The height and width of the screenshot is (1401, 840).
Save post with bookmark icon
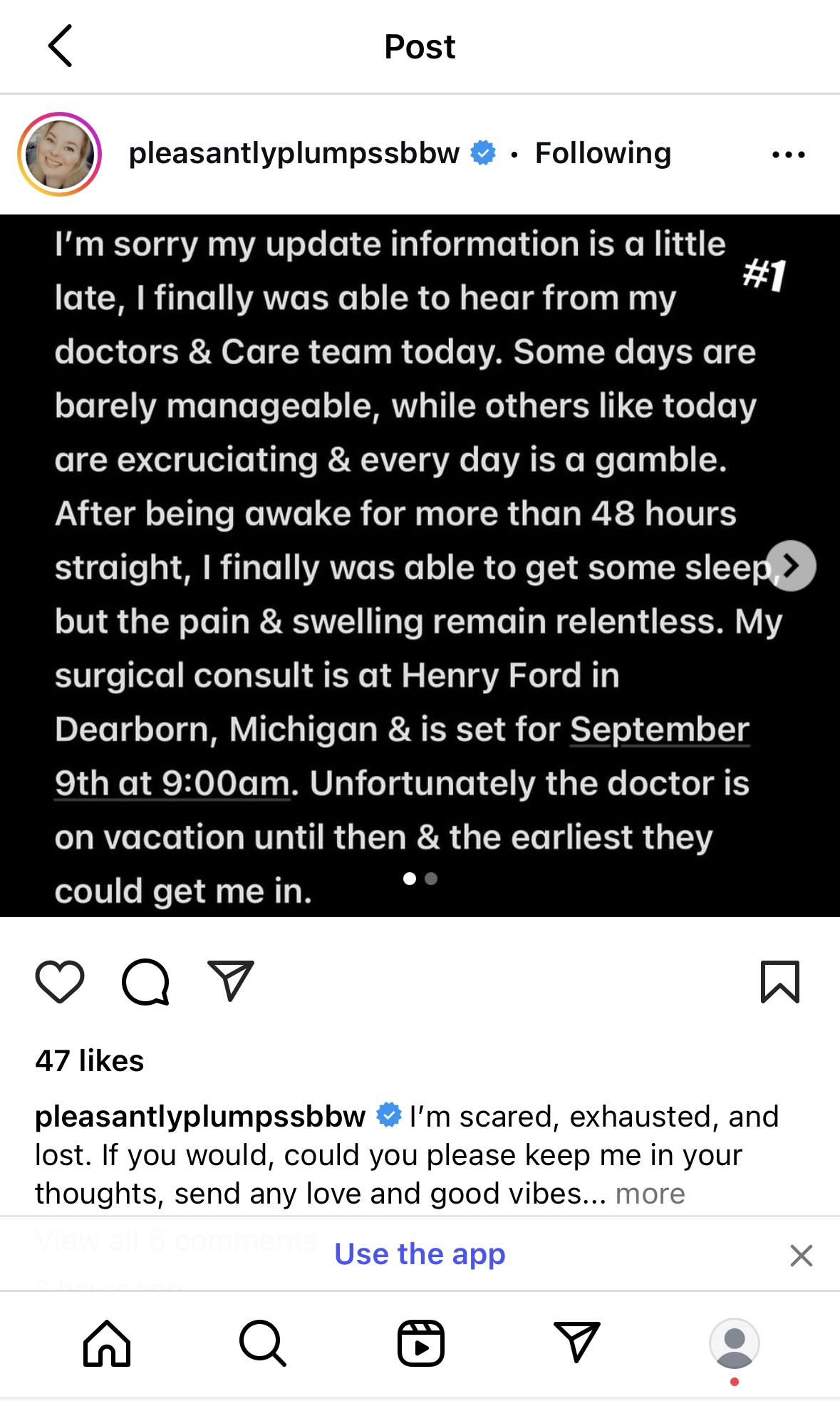coord(780,982)
